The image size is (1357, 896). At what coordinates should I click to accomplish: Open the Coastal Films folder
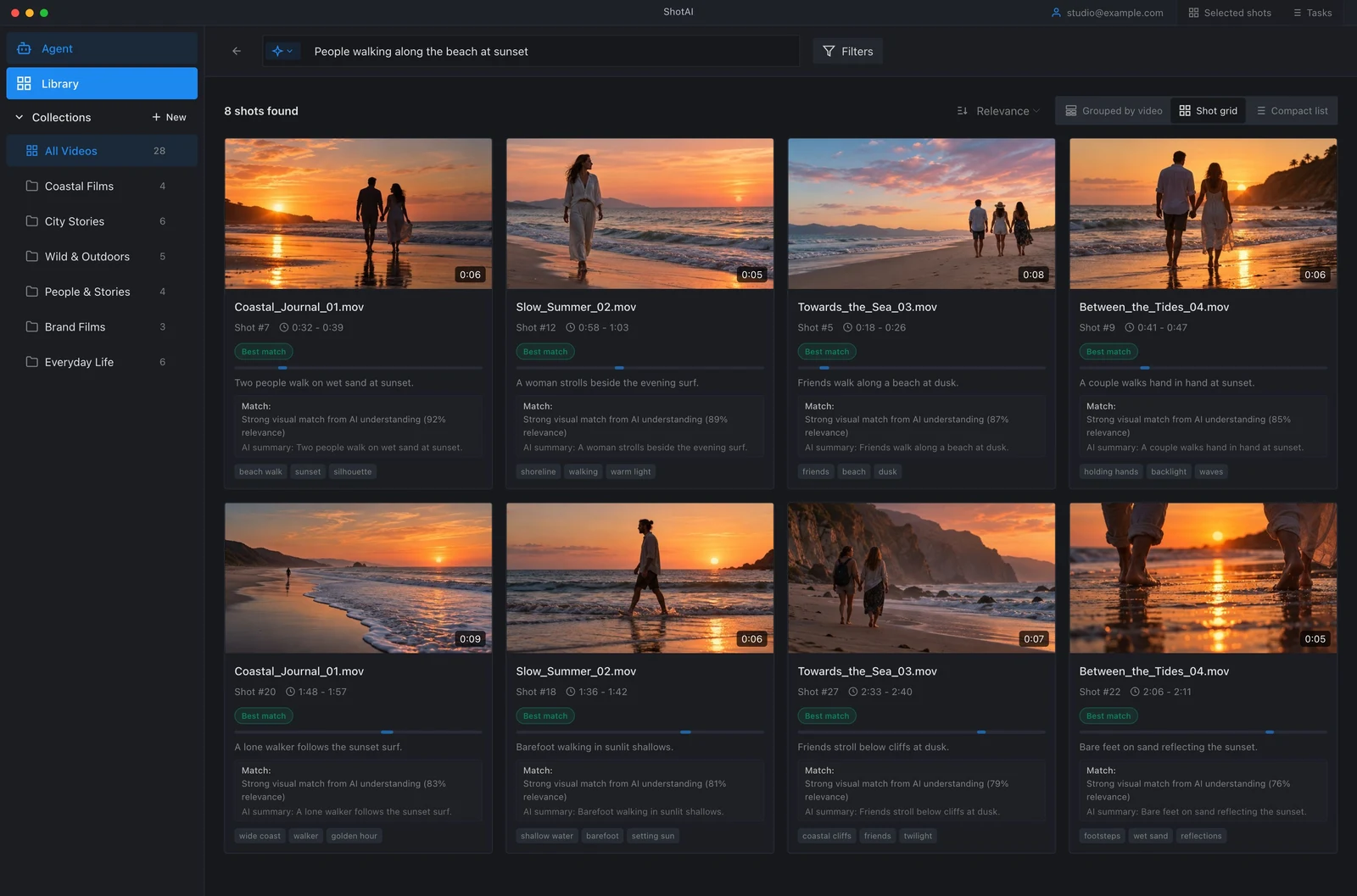[x=102, y=186]
